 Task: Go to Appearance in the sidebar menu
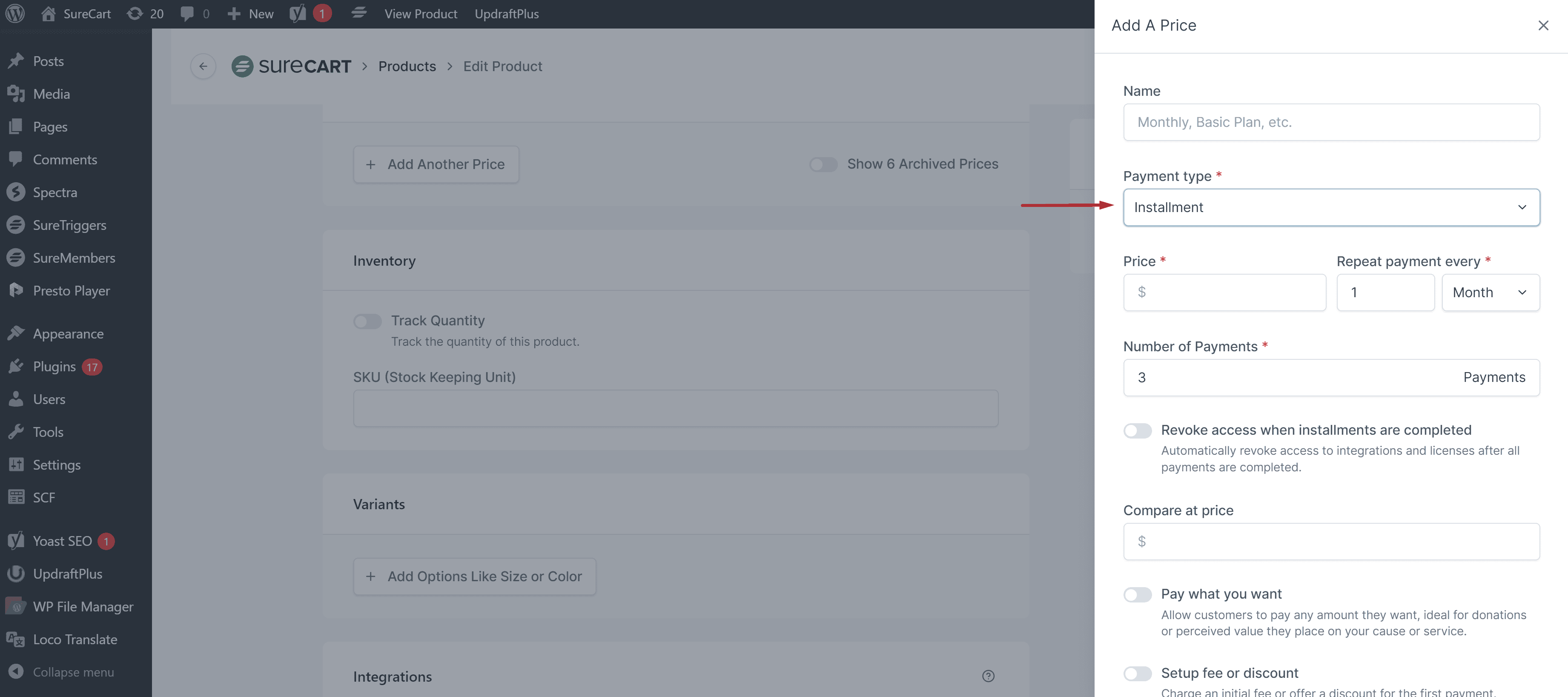click(x=68, y=333)
